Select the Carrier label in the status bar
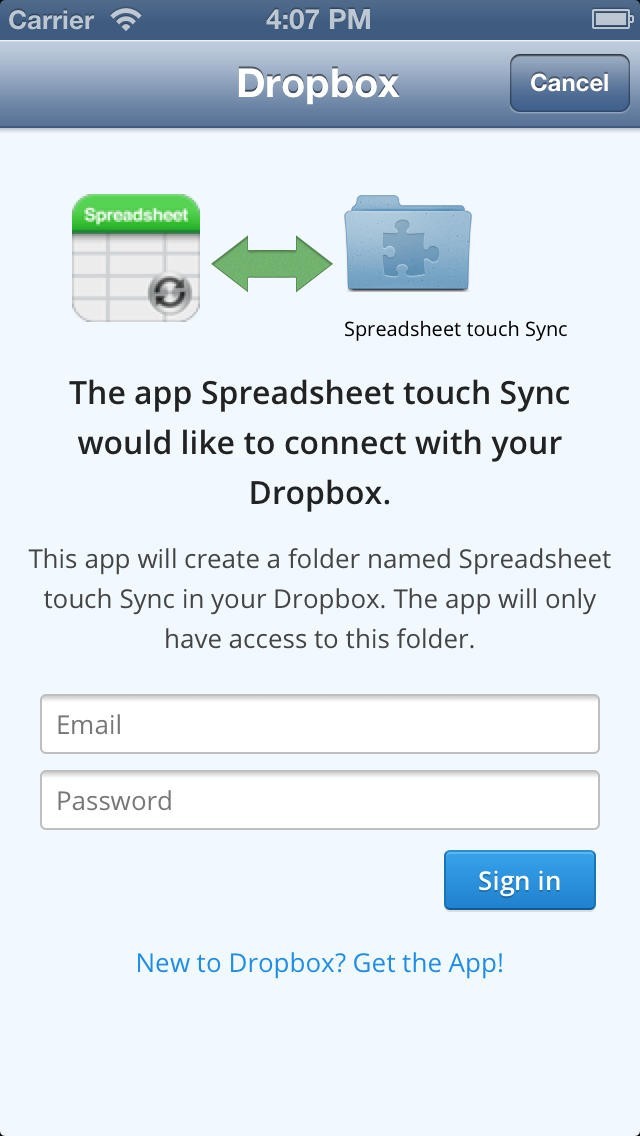The image size is (640, 1136). 49,17
